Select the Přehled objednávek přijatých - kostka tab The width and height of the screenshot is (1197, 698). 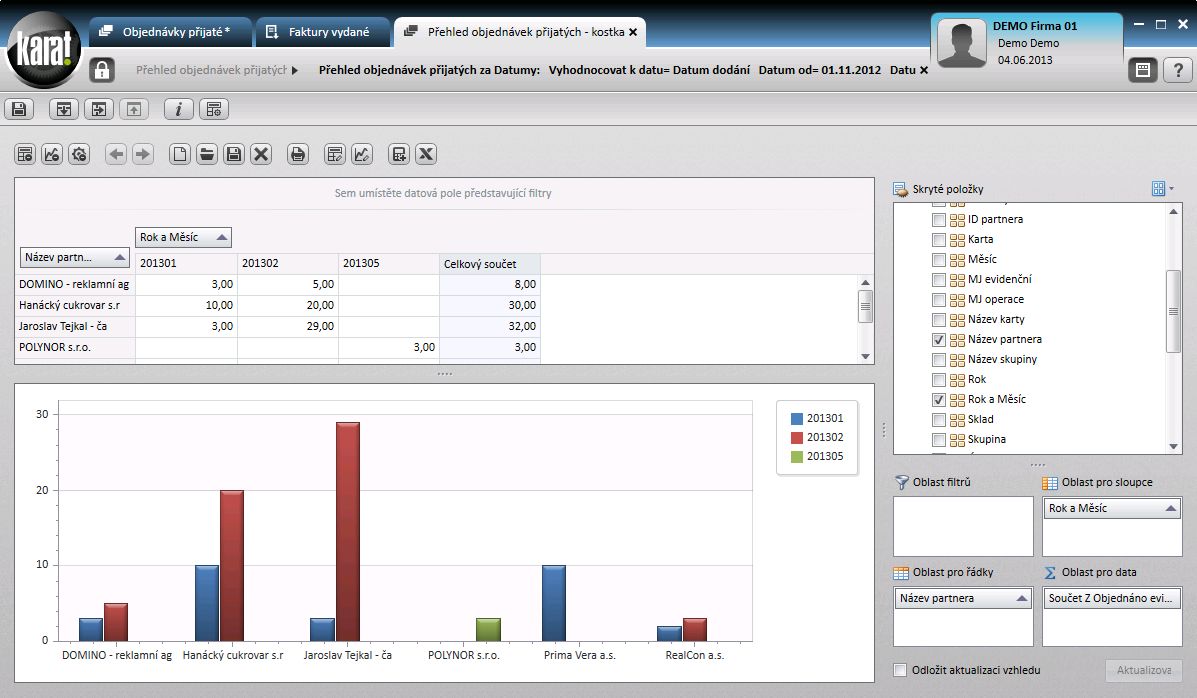tap(519, 32)
